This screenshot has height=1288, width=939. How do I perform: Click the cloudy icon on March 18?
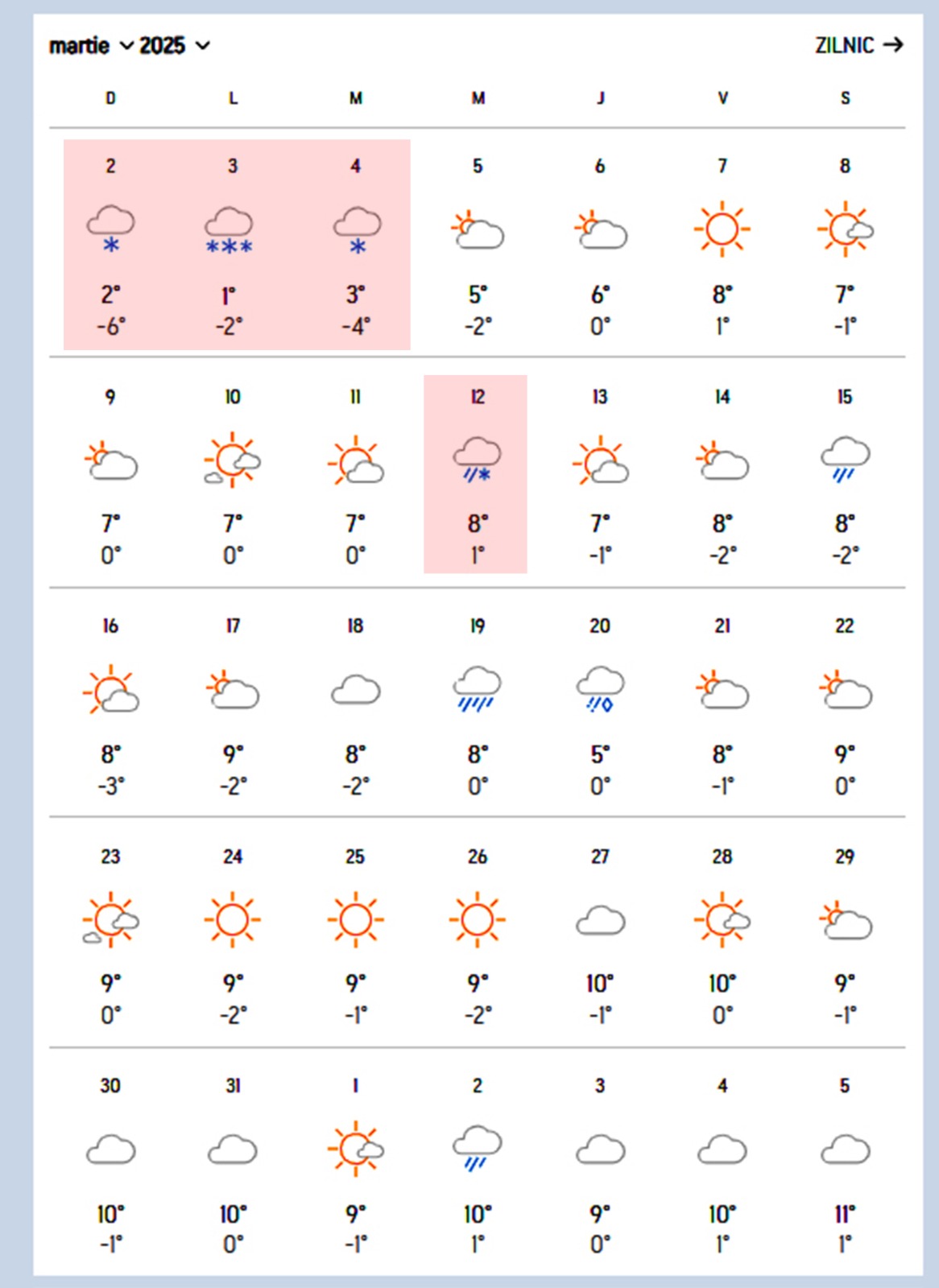(x=355, y=691)
